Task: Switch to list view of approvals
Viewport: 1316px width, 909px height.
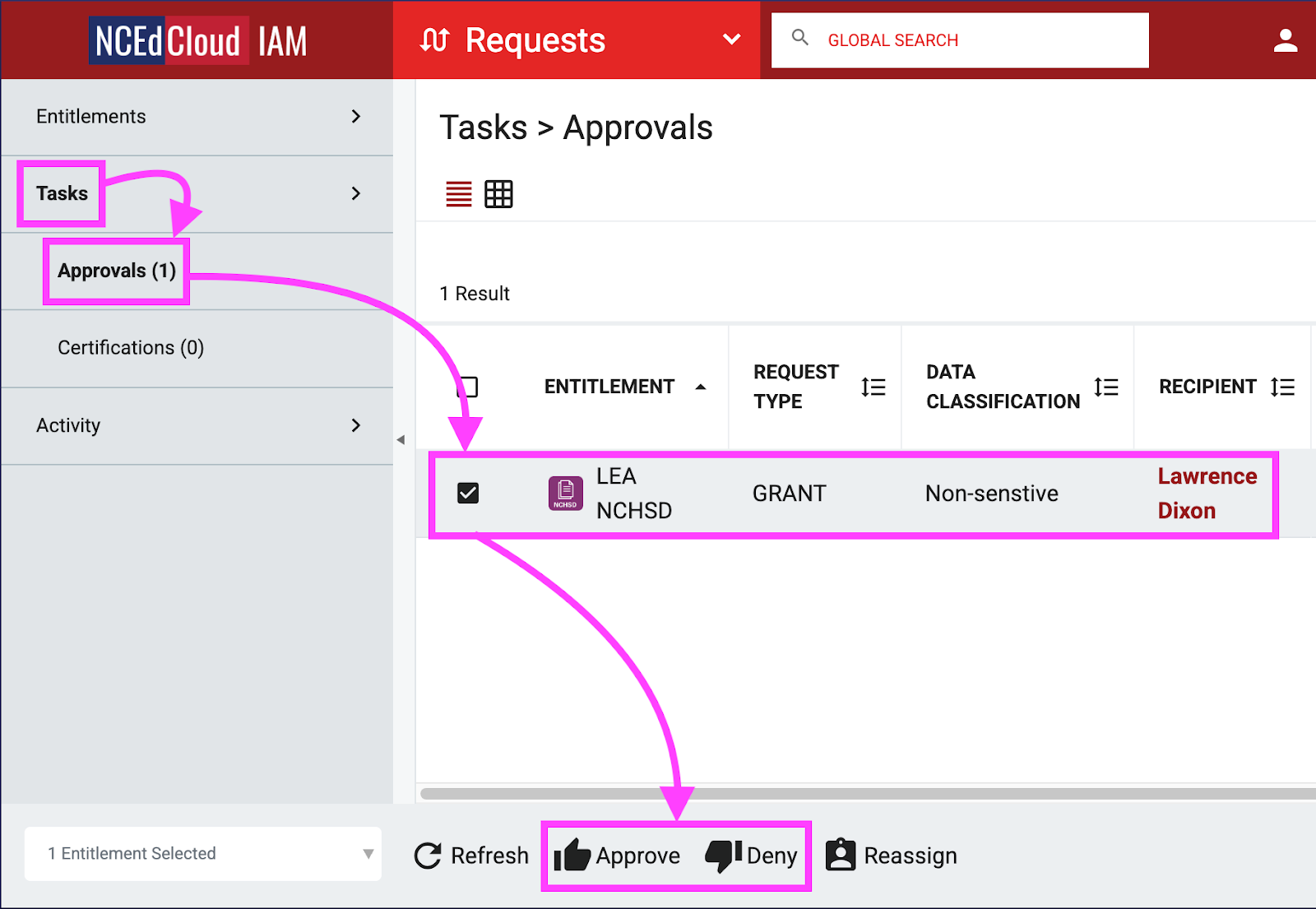Action: coord(458,194)
